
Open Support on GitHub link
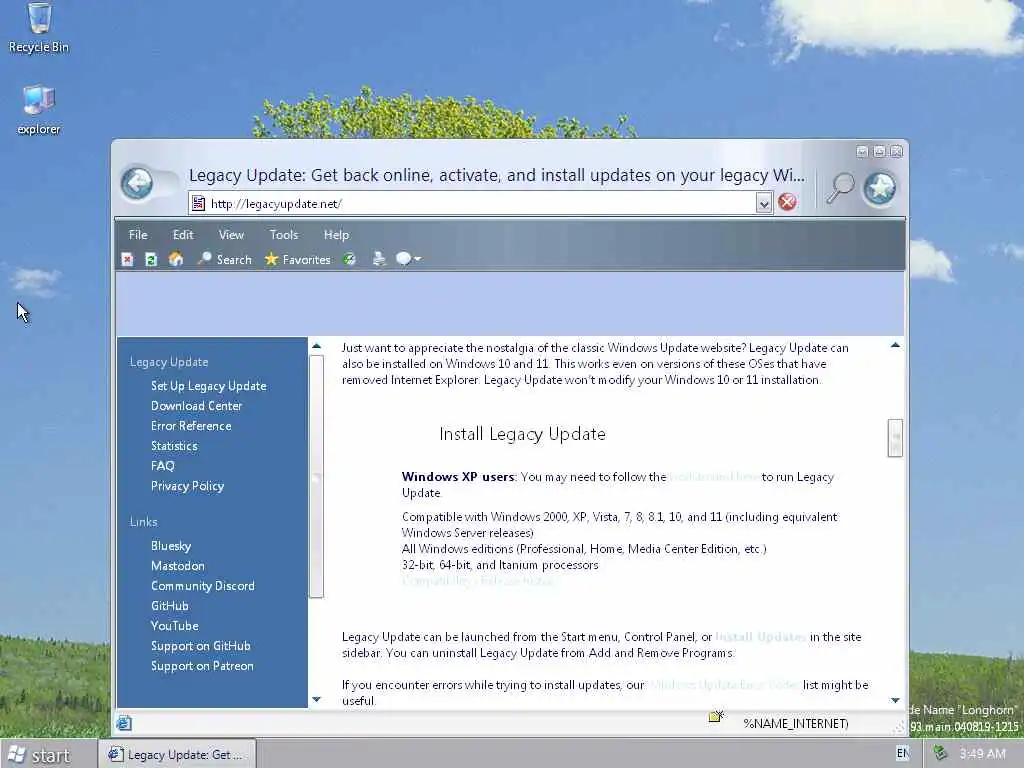[200, 646]
